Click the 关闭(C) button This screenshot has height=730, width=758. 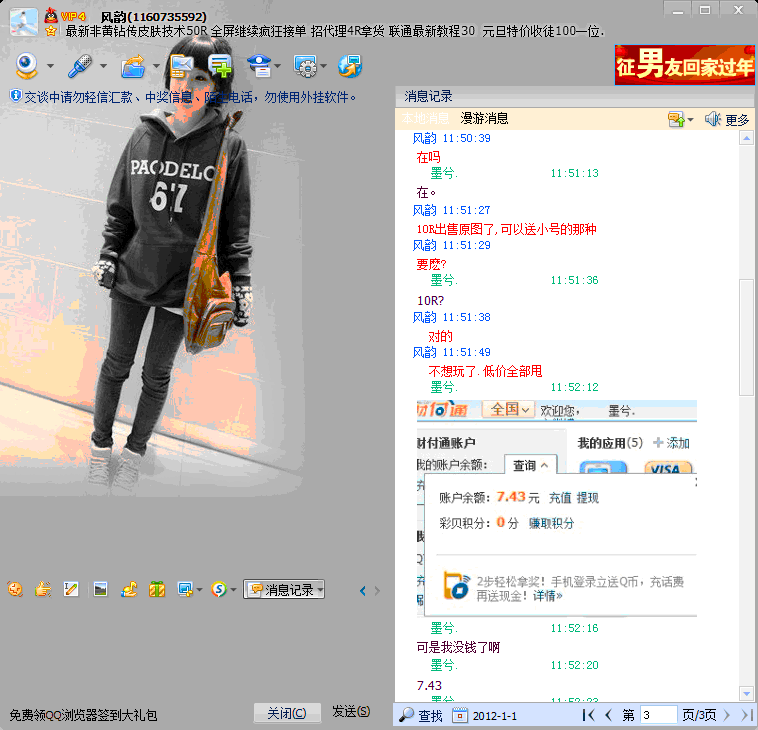[x=287, y=713]
